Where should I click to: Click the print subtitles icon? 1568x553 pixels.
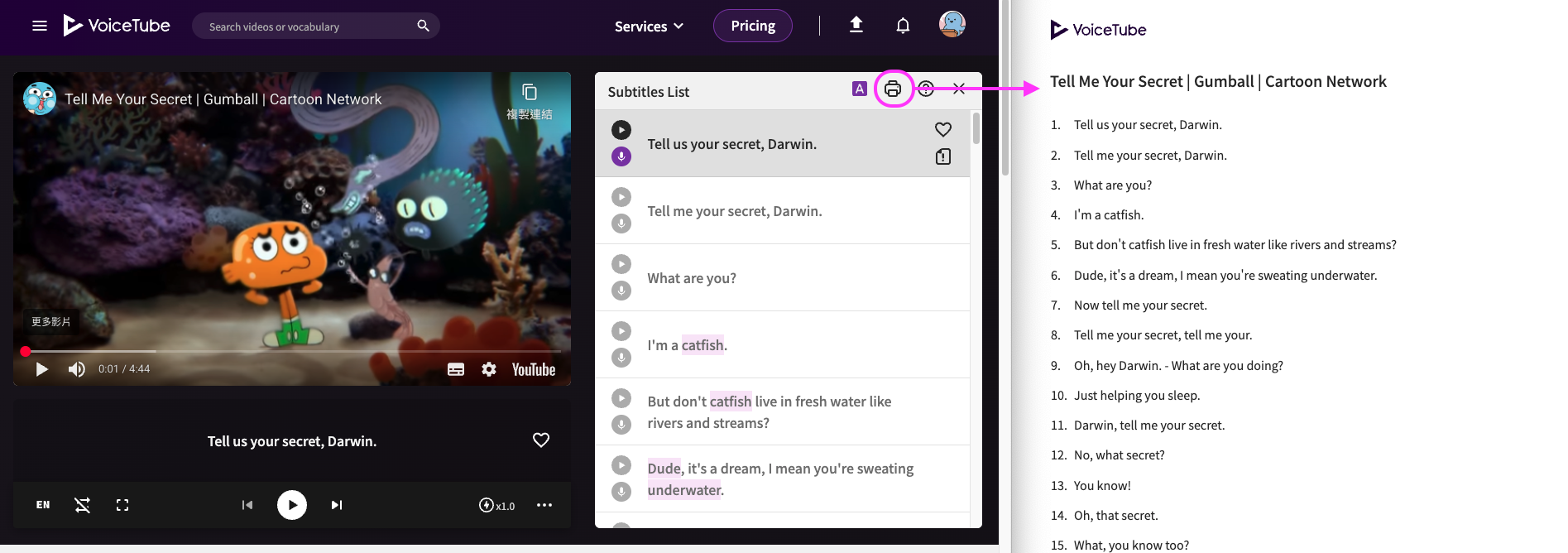pos(893,89)
